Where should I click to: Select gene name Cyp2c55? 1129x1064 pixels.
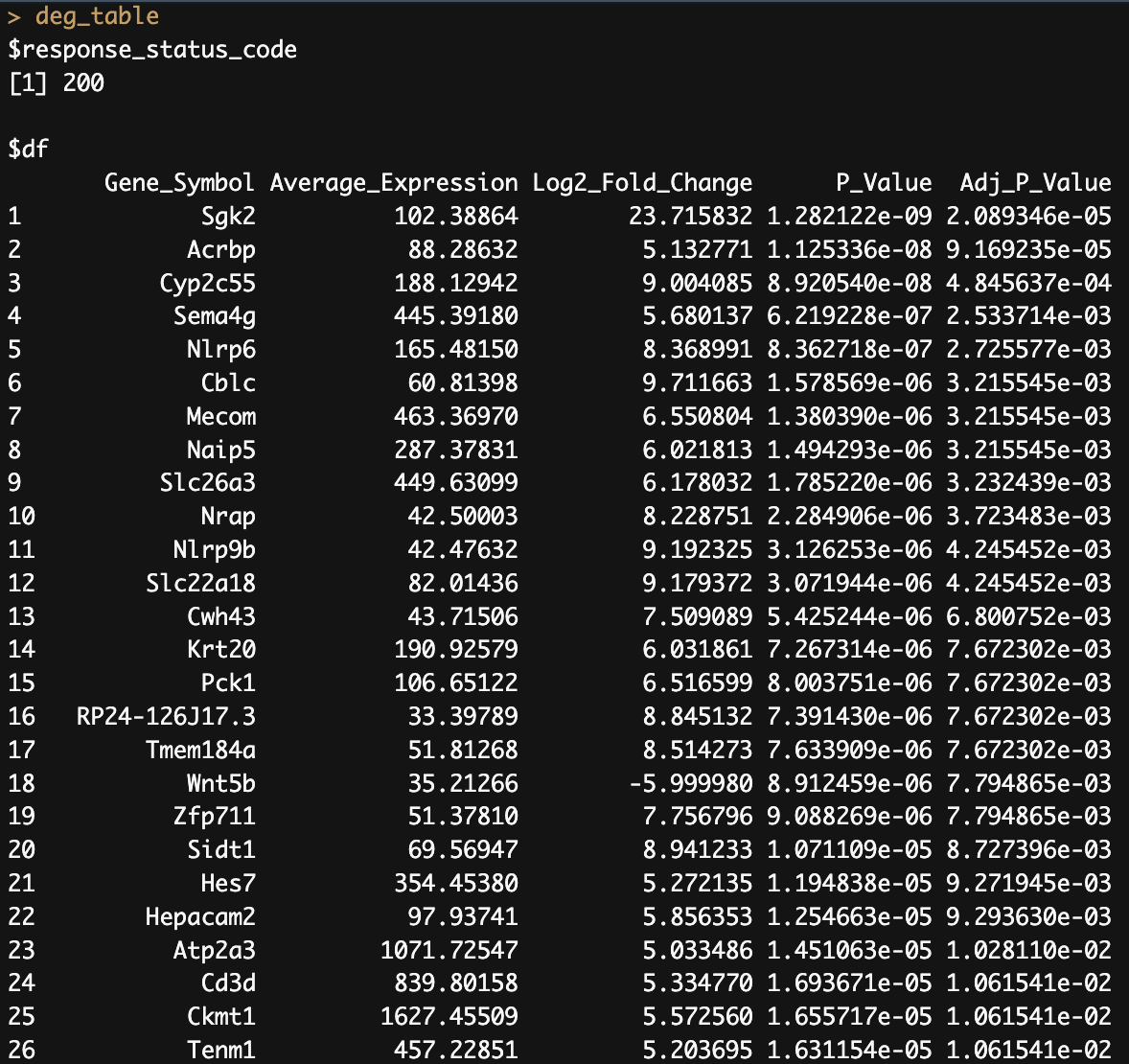click(207, 283)
